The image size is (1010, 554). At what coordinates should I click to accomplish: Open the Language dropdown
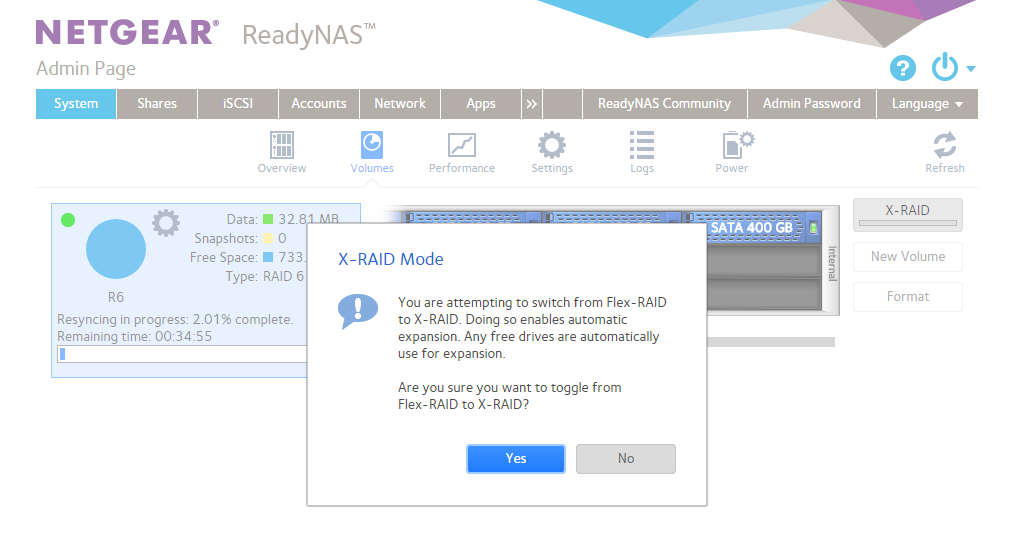click(927, 104)
